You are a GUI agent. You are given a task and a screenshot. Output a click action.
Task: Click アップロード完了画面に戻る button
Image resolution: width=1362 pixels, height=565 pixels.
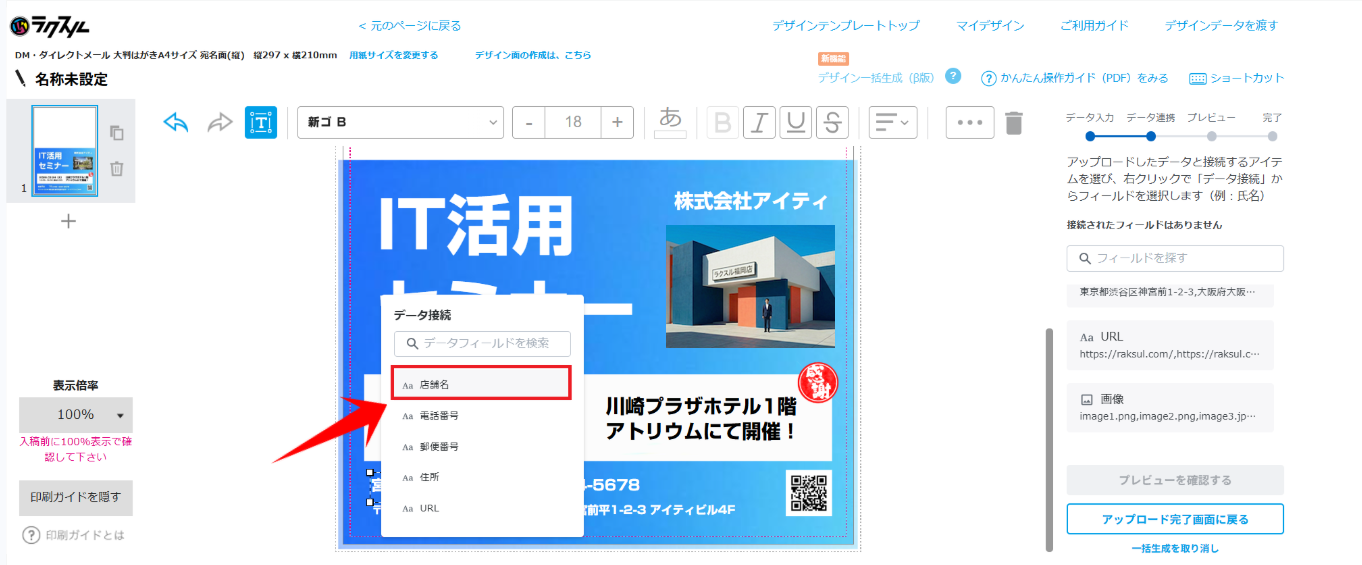tap(1175, 519)
